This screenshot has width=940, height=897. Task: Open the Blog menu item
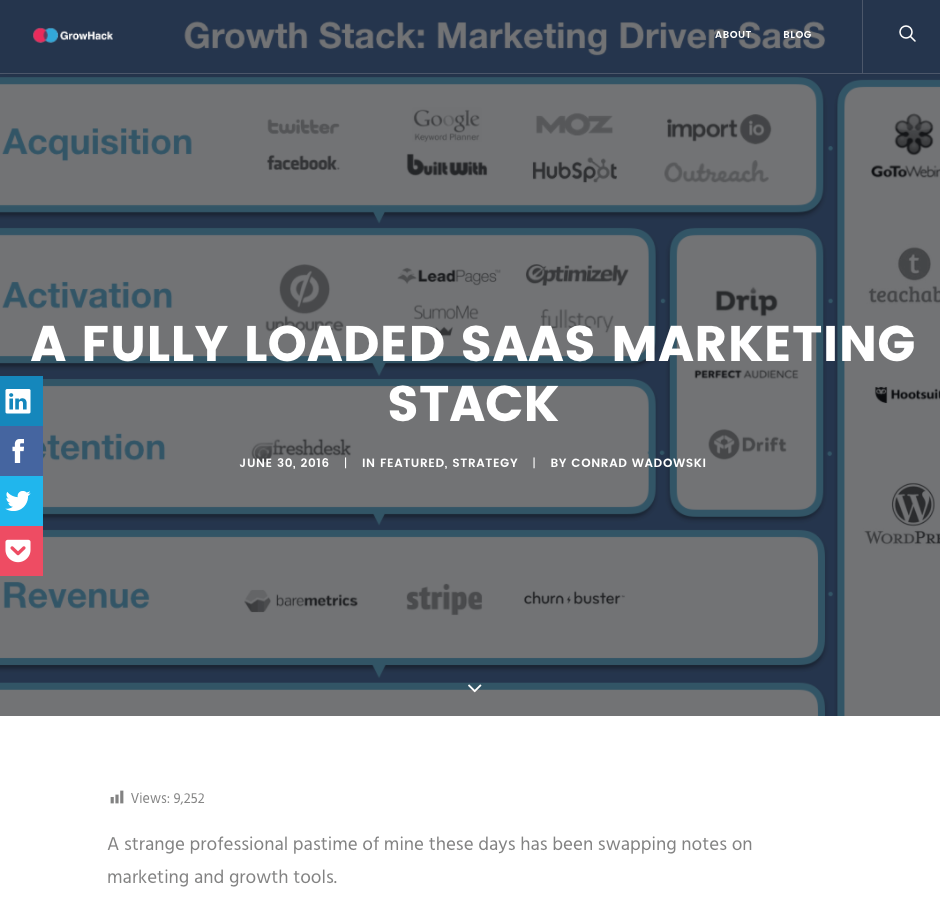(x=797, y=35)
